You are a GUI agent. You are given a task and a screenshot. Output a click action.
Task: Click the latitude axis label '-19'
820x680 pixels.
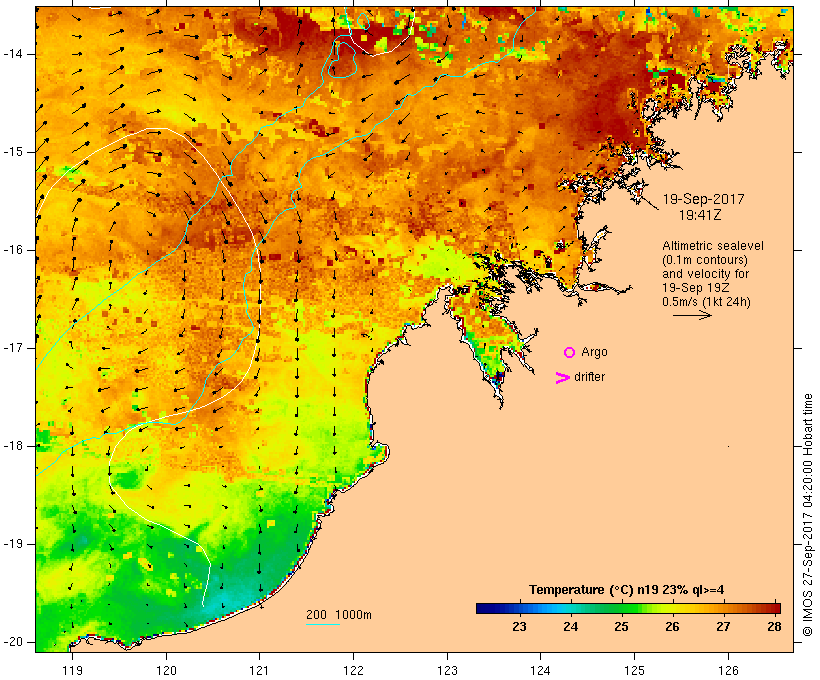tap(13, 544)
